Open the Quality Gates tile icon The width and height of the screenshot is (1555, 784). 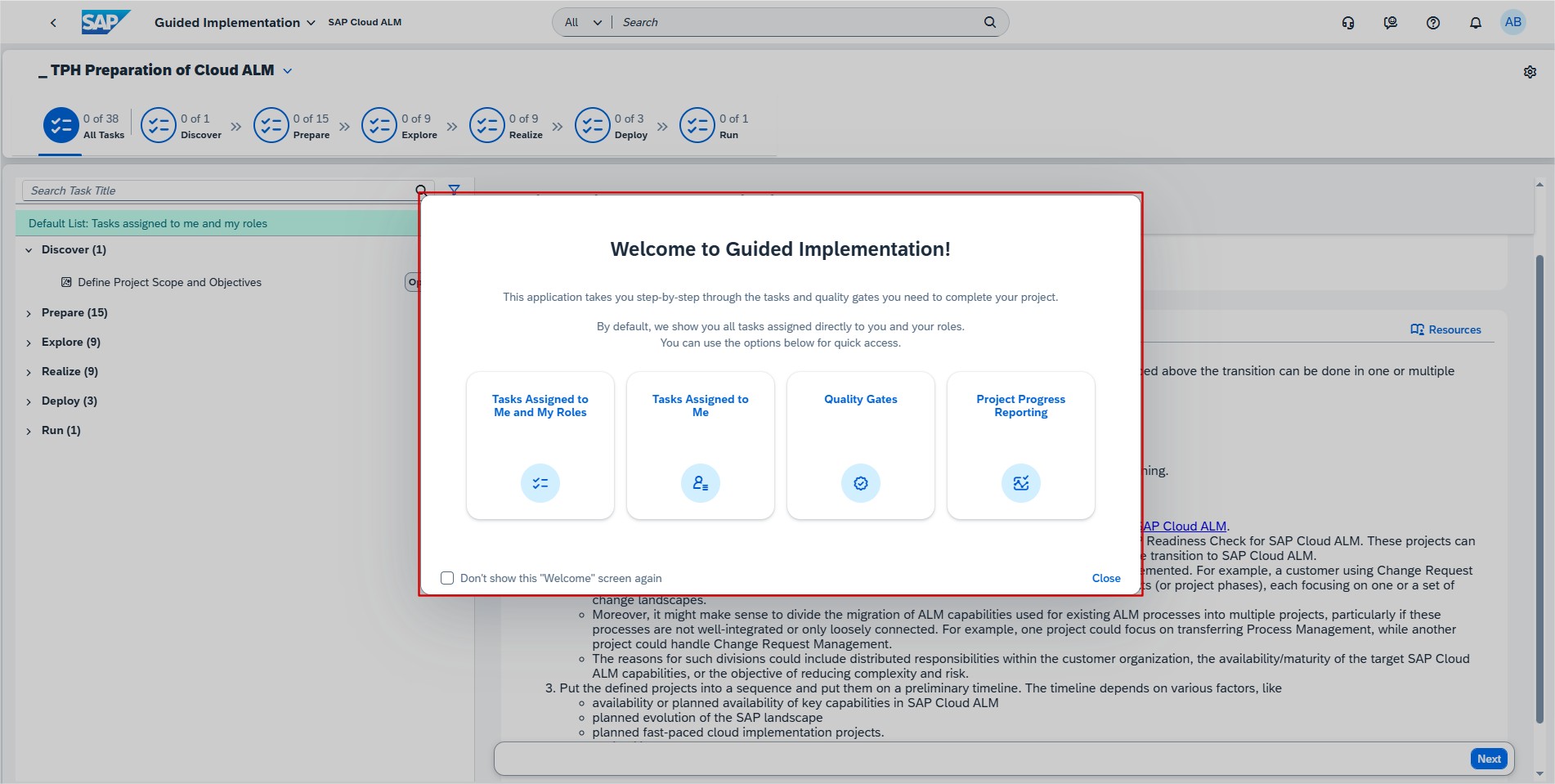tap(860, 483)
